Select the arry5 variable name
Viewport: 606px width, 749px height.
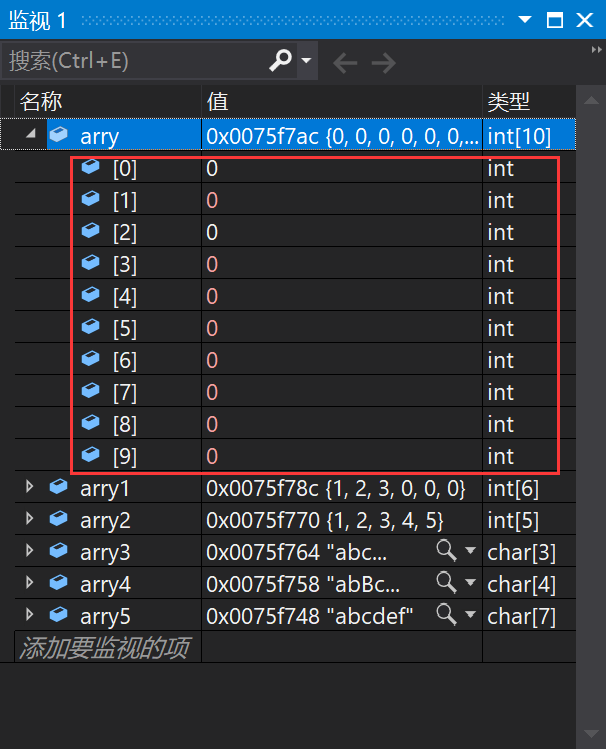[105, 617]
